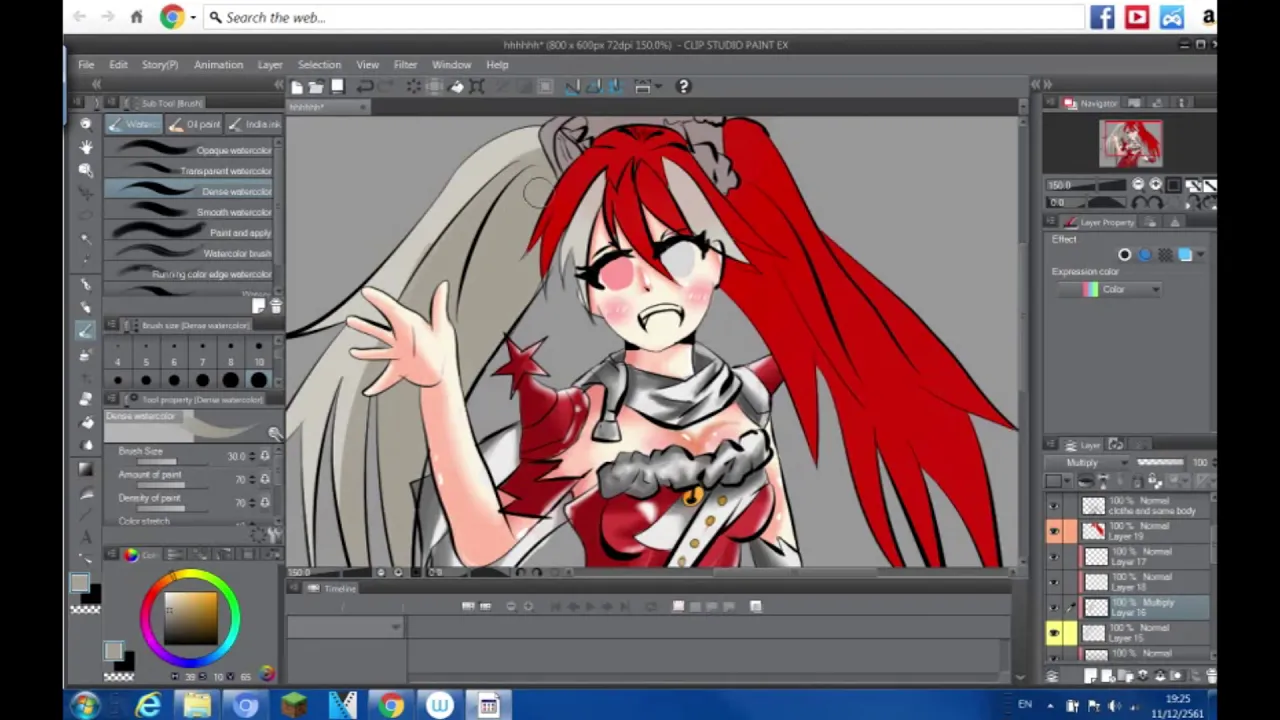Open the Animation menu
This screenshot has width=1280, height=720.
coord(218,65)
